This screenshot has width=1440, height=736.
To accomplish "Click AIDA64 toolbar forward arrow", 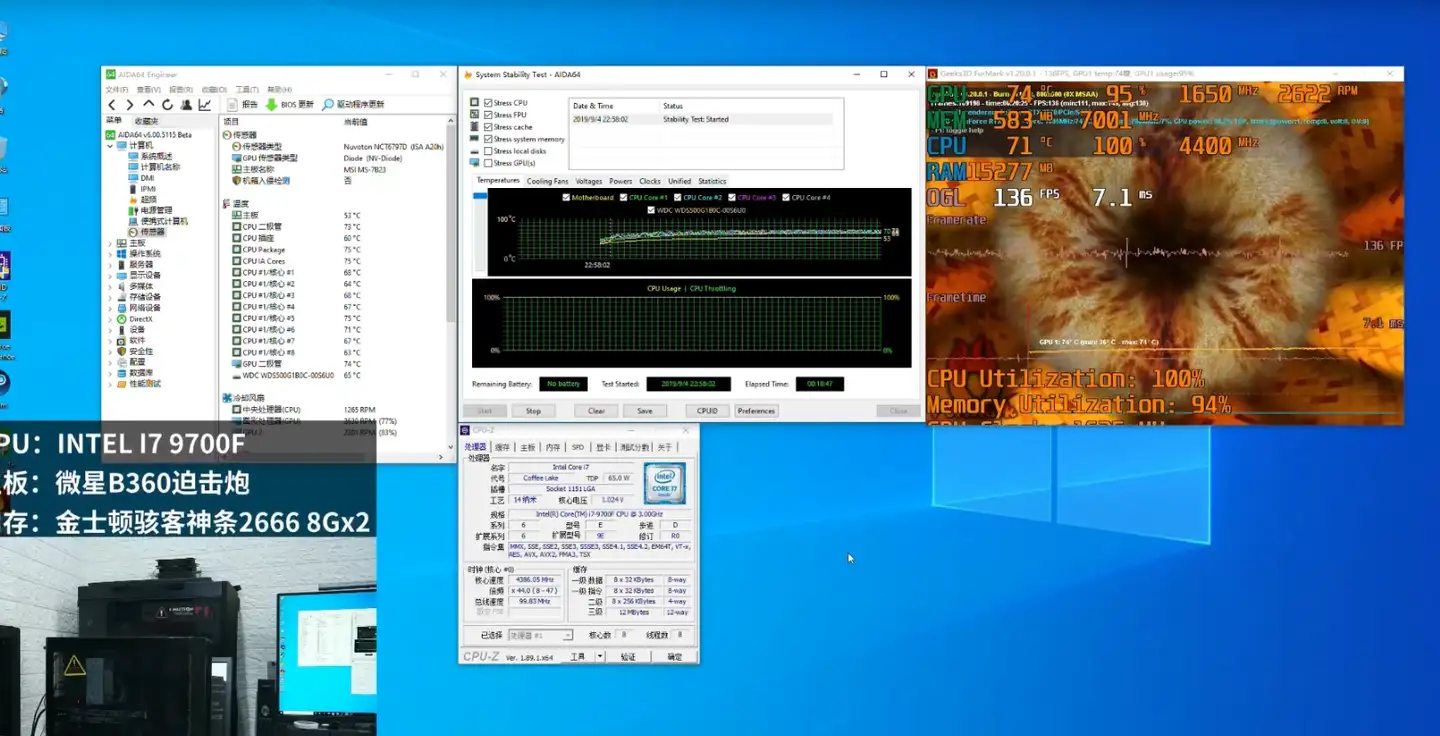I will click(x=130, y=104).
